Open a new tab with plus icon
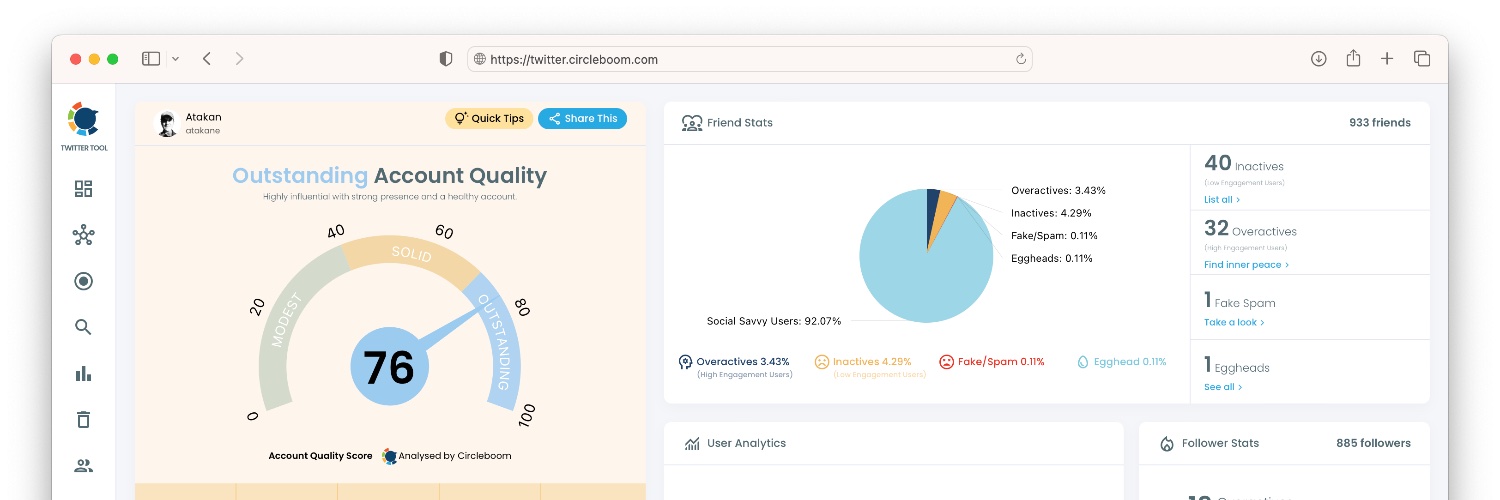This screenshot has width=1500, height=500. click(1387, 59)
